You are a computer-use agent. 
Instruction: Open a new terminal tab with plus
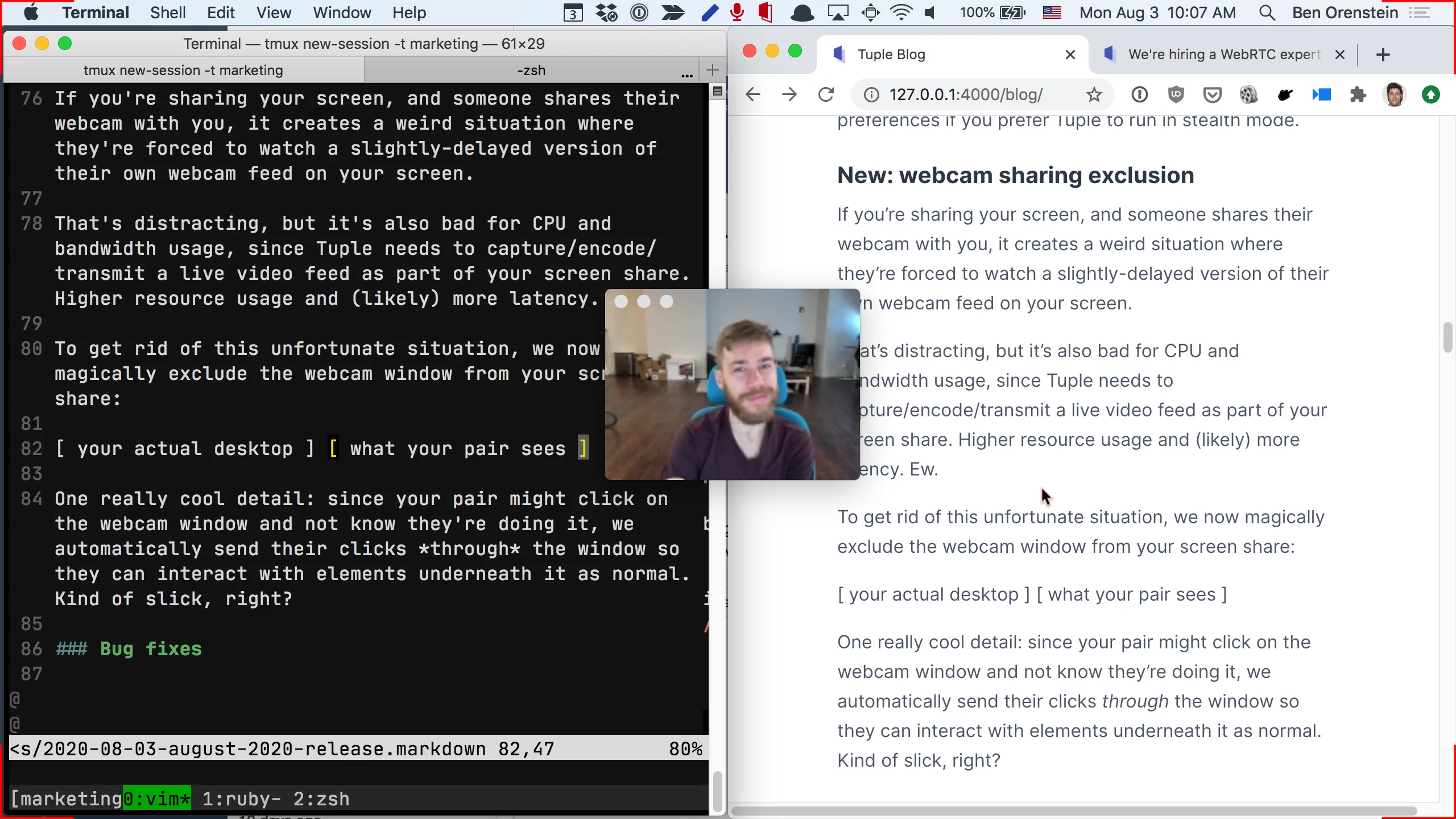tap(712, 70)
